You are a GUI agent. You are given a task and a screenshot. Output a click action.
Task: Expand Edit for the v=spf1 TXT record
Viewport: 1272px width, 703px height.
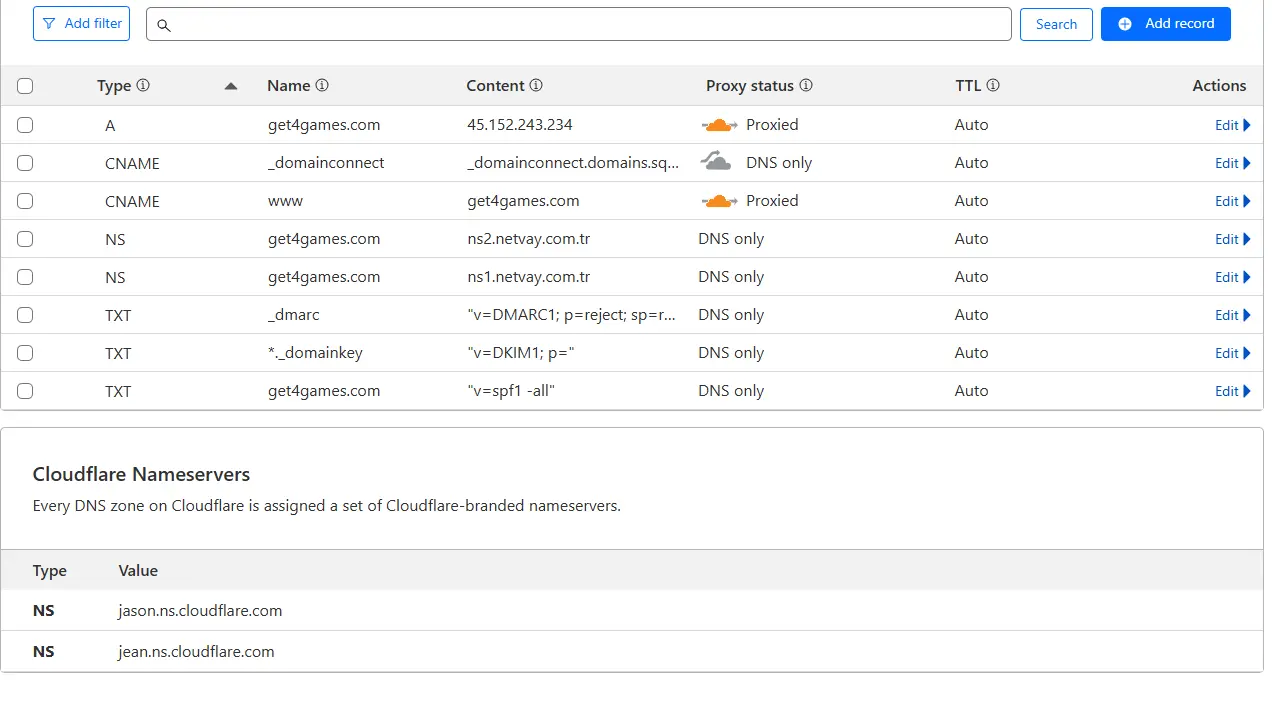pos(1233,391)
